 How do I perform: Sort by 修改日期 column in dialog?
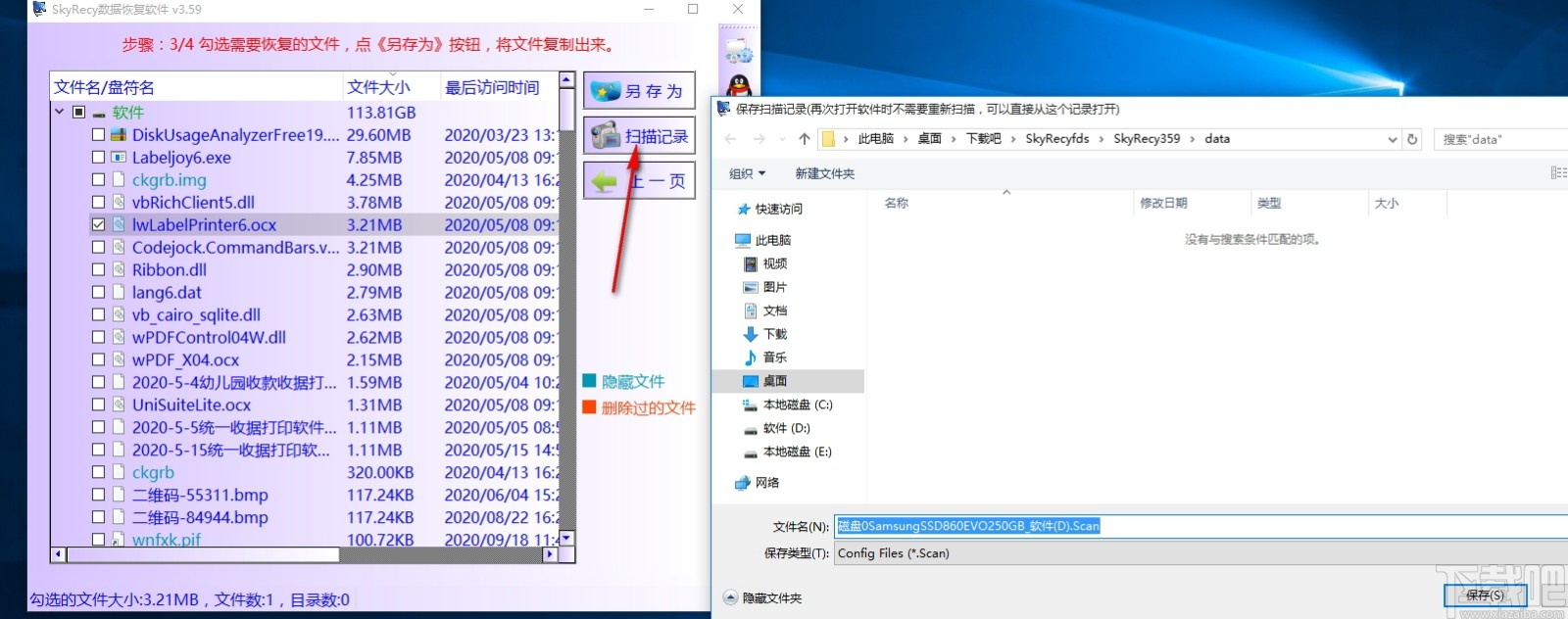click(x=1190, y=203)
